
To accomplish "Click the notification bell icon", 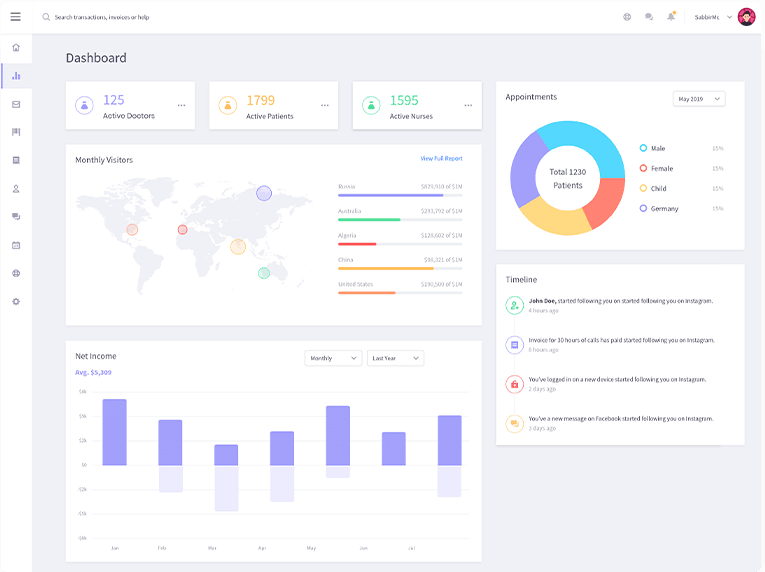I will tap(672, 17).
